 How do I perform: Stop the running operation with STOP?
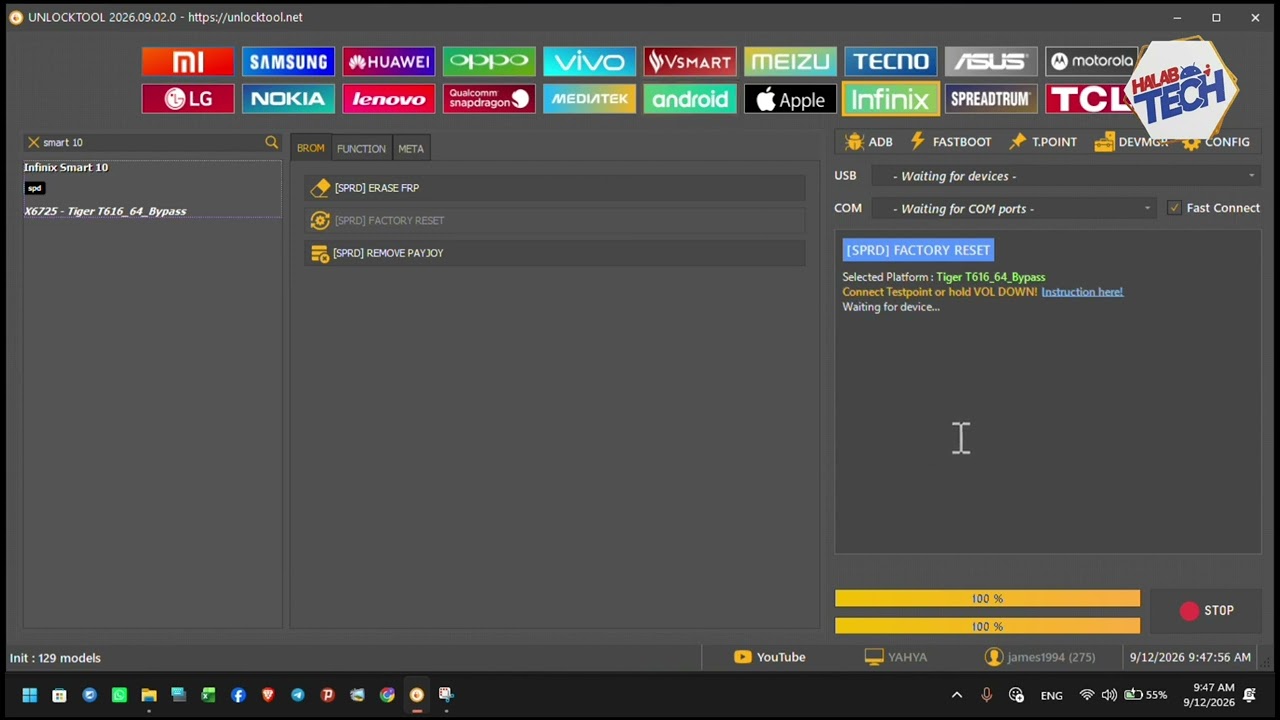1206,611
